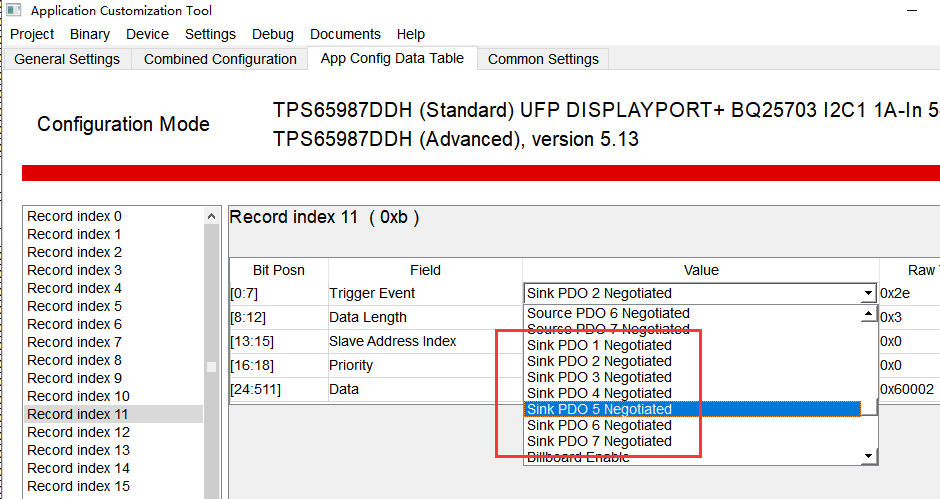
Task: Select Record index 7
Action: (x=113, y=342)
